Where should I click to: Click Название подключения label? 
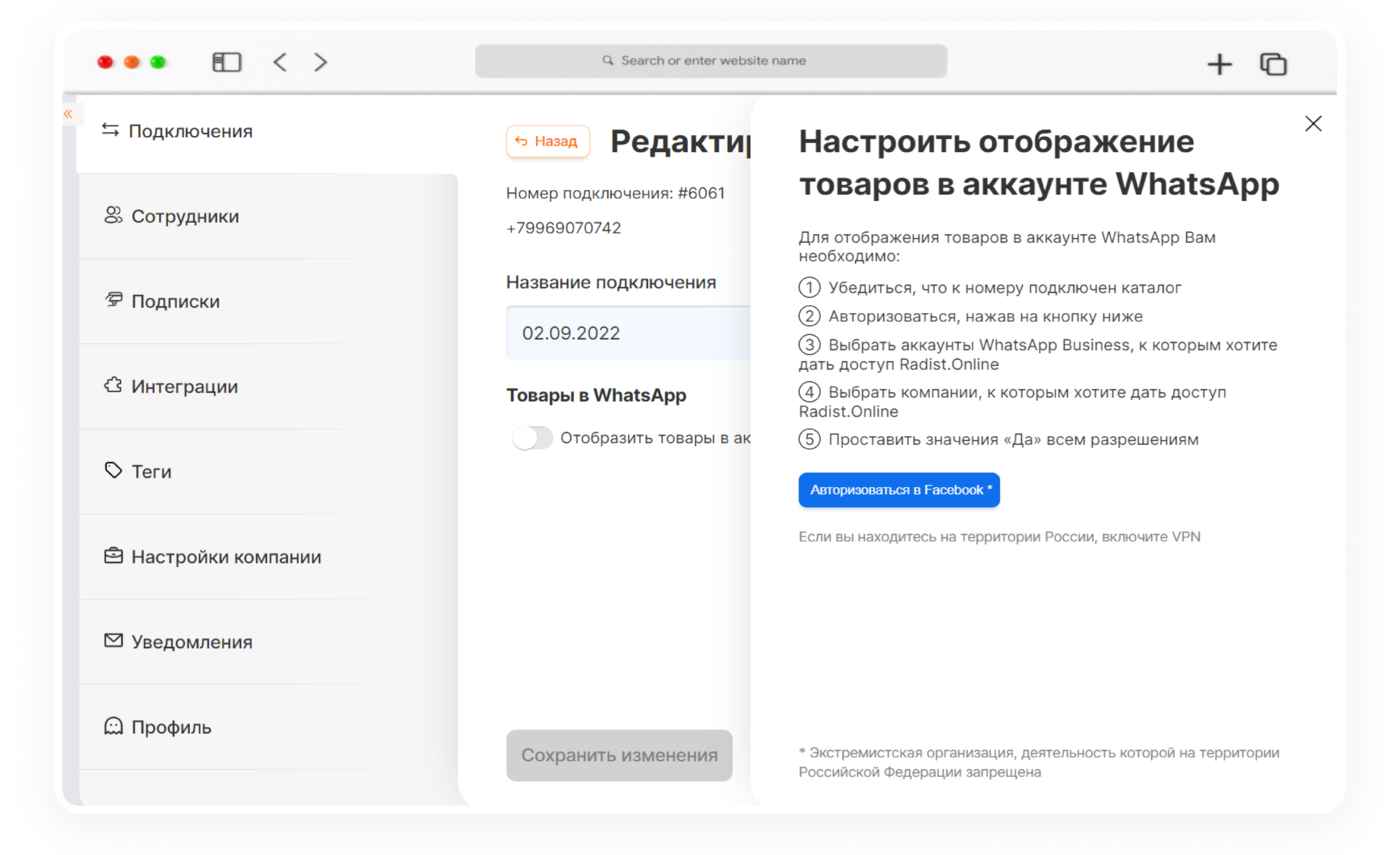click(x=611, y=282)
